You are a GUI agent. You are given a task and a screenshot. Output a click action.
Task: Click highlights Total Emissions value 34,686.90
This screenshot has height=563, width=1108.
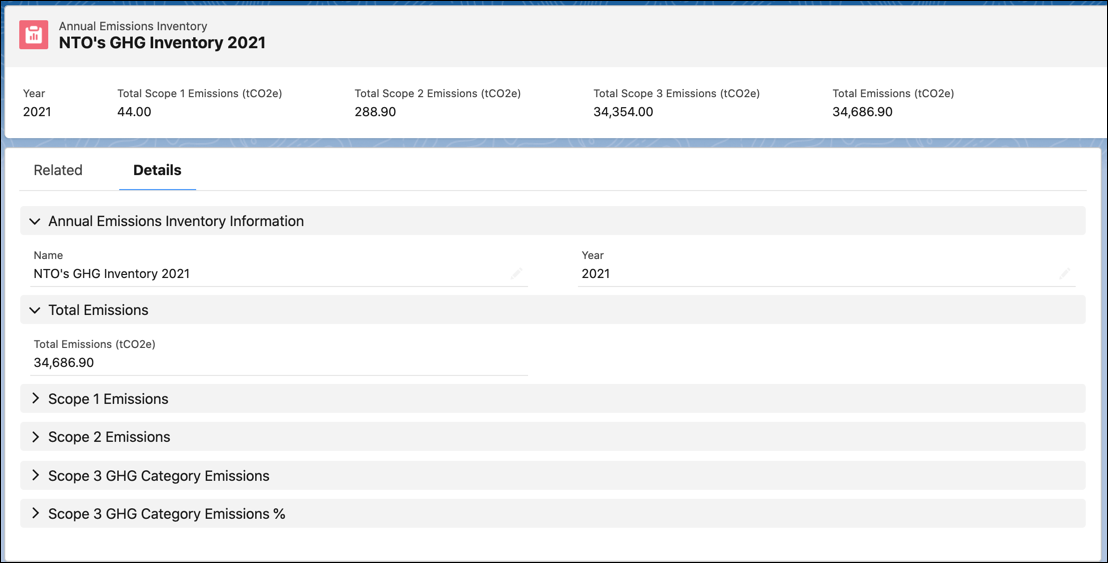click(x=862, y=112)
